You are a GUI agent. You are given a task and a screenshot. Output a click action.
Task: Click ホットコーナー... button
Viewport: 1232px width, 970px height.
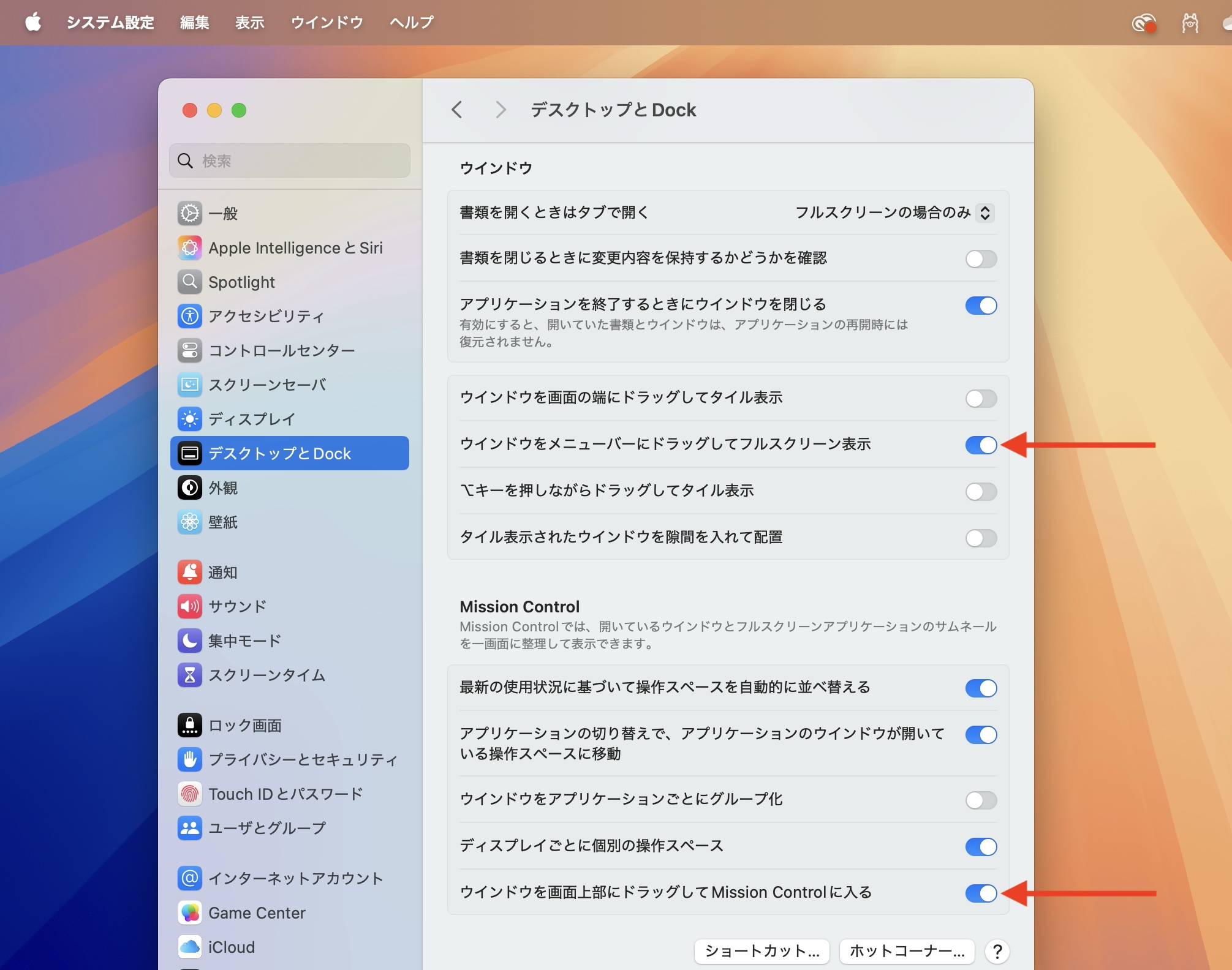907,951
